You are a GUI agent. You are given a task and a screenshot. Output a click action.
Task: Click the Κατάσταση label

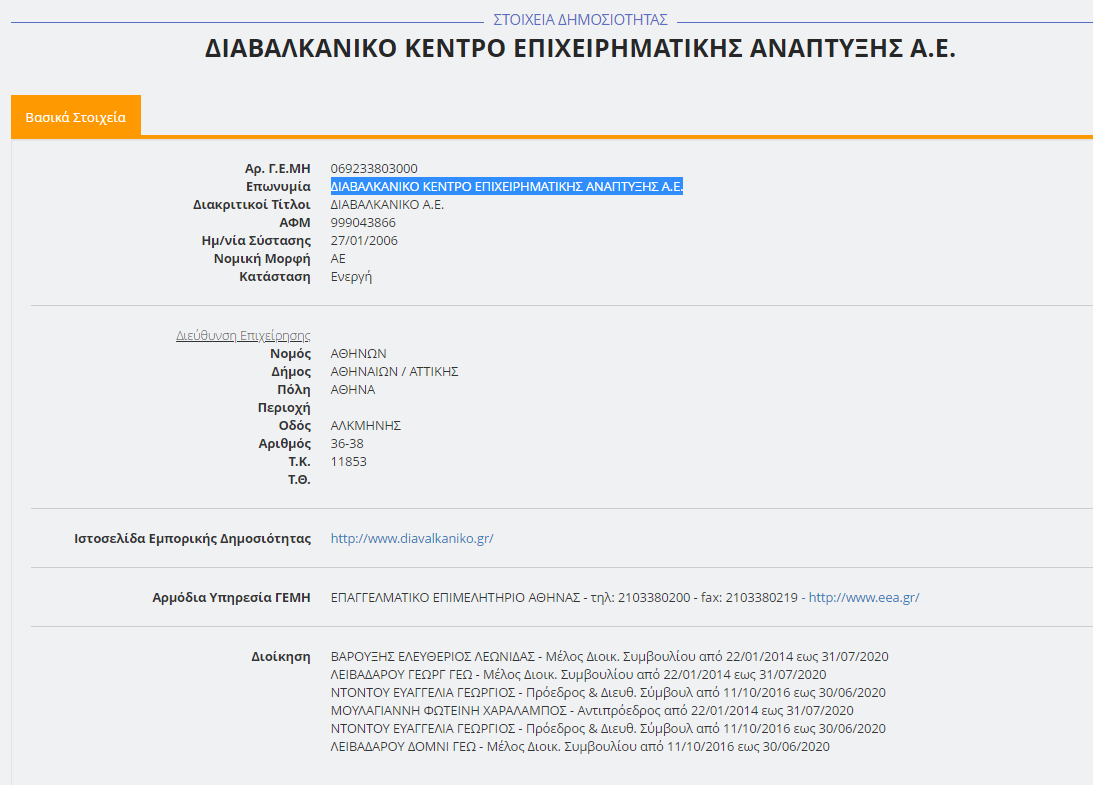tap(275, 277)
